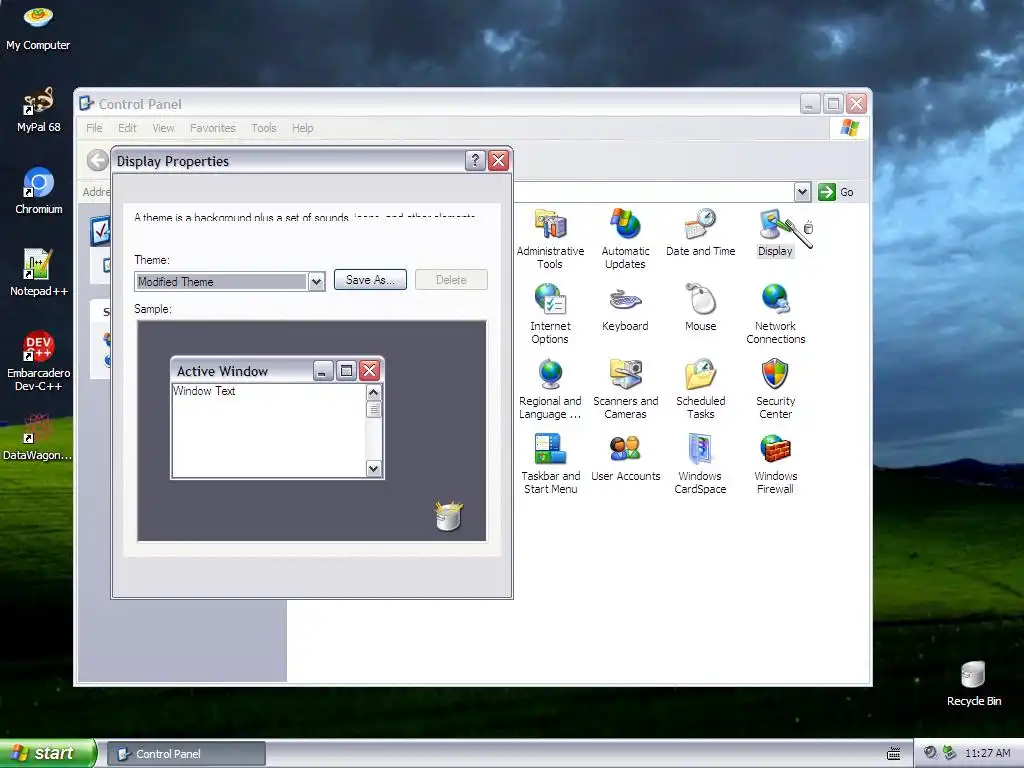Open Automatic Updates icon
The height and width of the screenshot is (768, 1024).
[x=625, y=239]
